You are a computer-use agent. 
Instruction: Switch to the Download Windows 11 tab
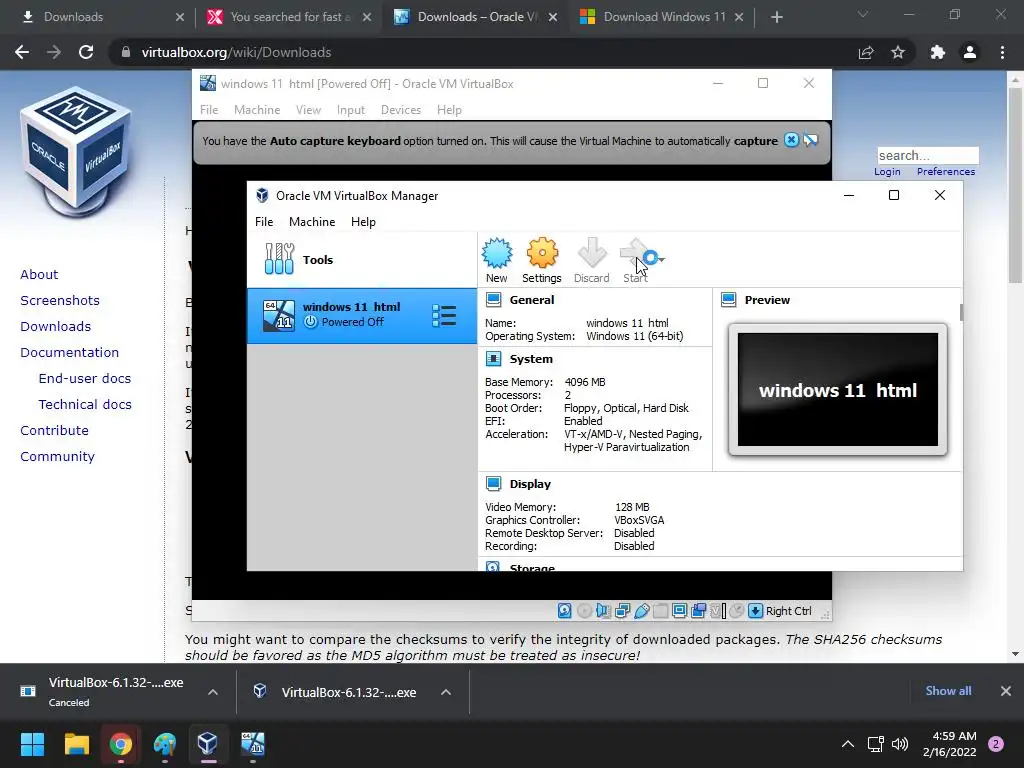(663, 17)
